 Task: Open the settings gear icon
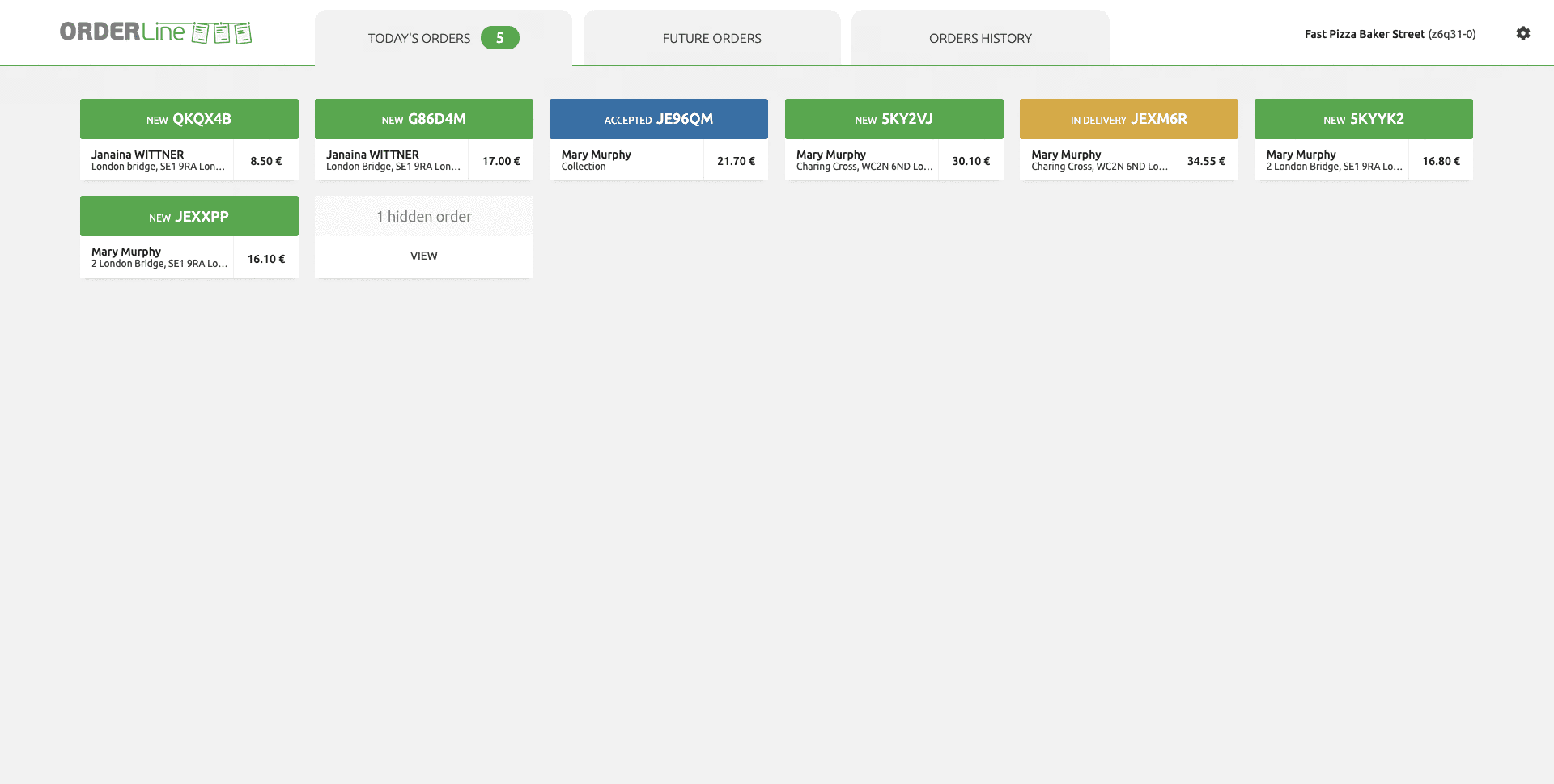1522,33
